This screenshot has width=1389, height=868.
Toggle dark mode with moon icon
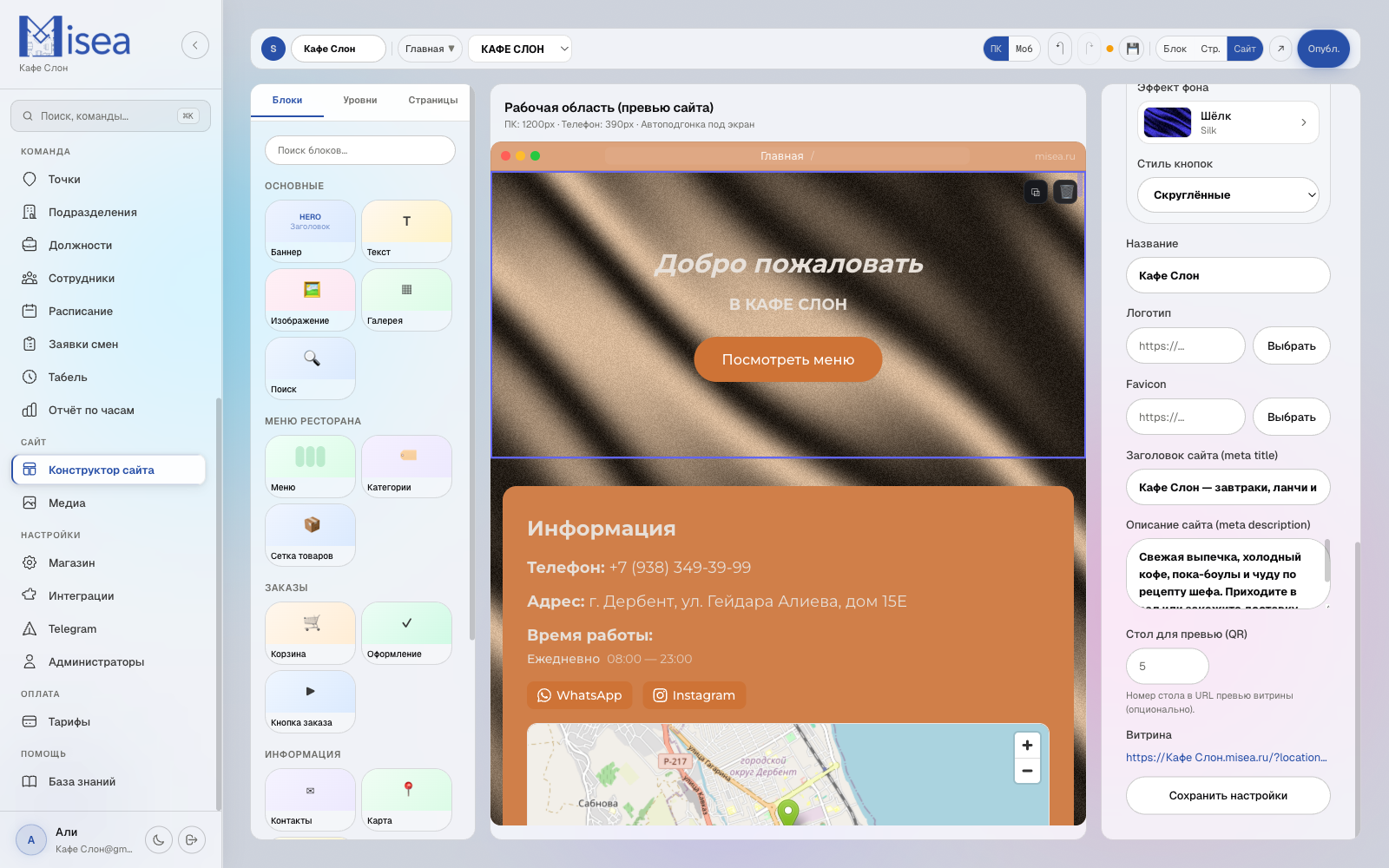point(159,839)
